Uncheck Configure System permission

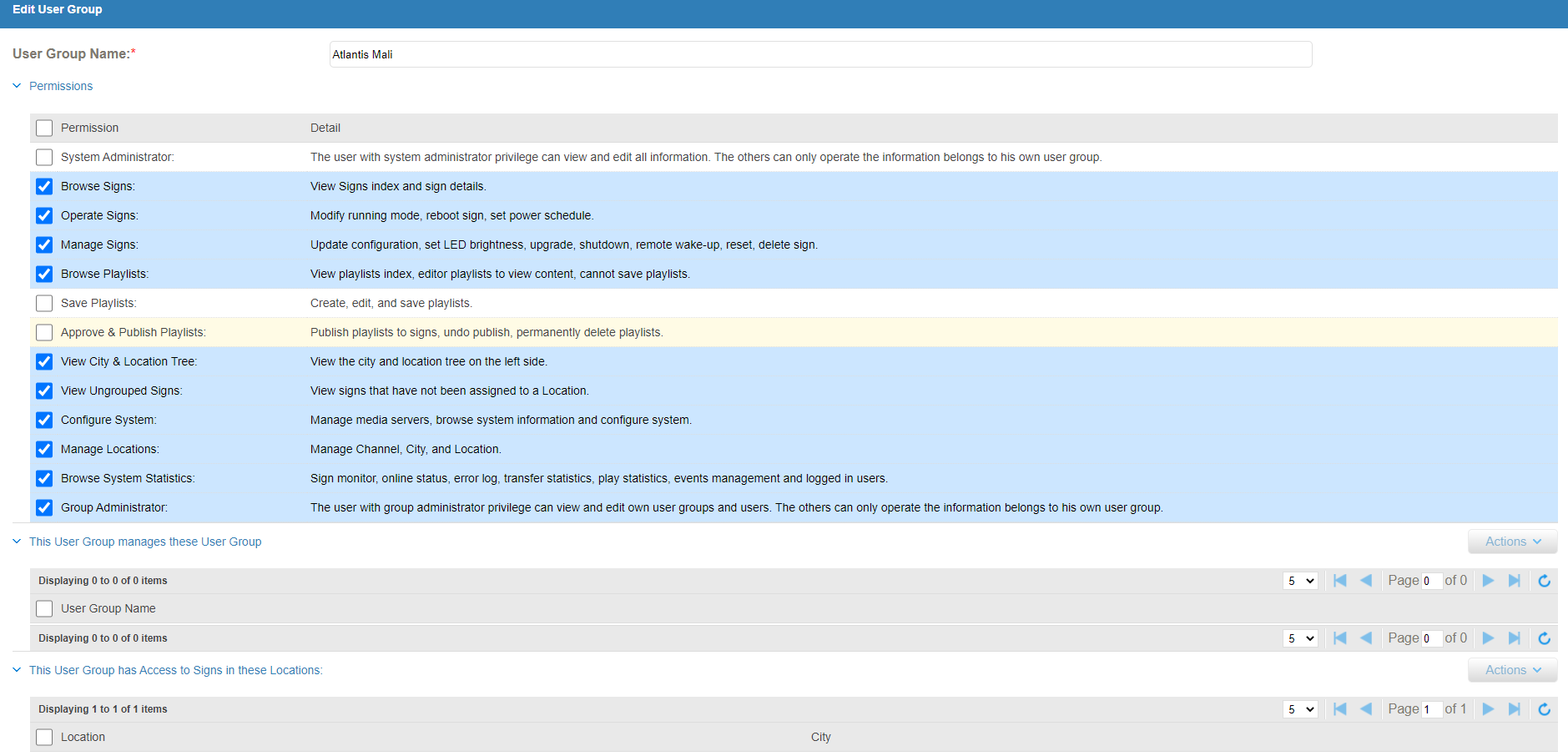coord(44,420)
